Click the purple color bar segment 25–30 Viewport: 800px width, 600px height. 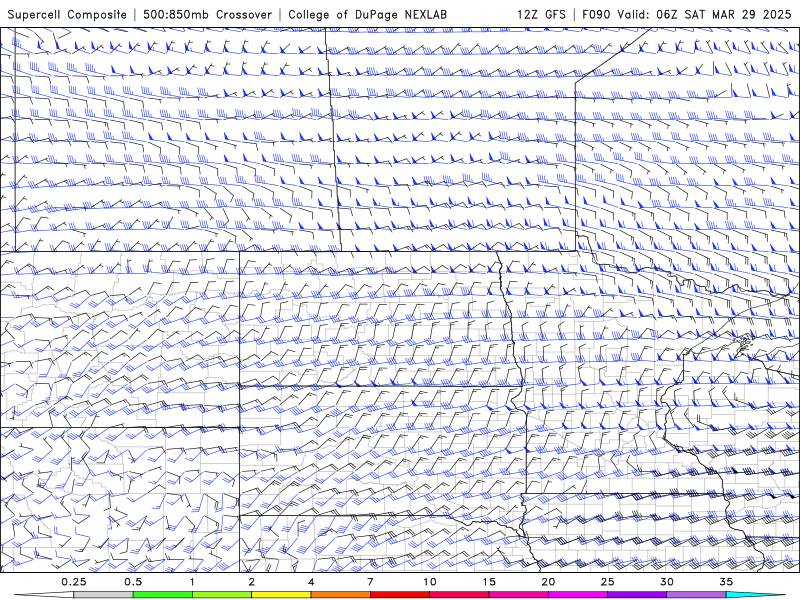tap(637, 595)
